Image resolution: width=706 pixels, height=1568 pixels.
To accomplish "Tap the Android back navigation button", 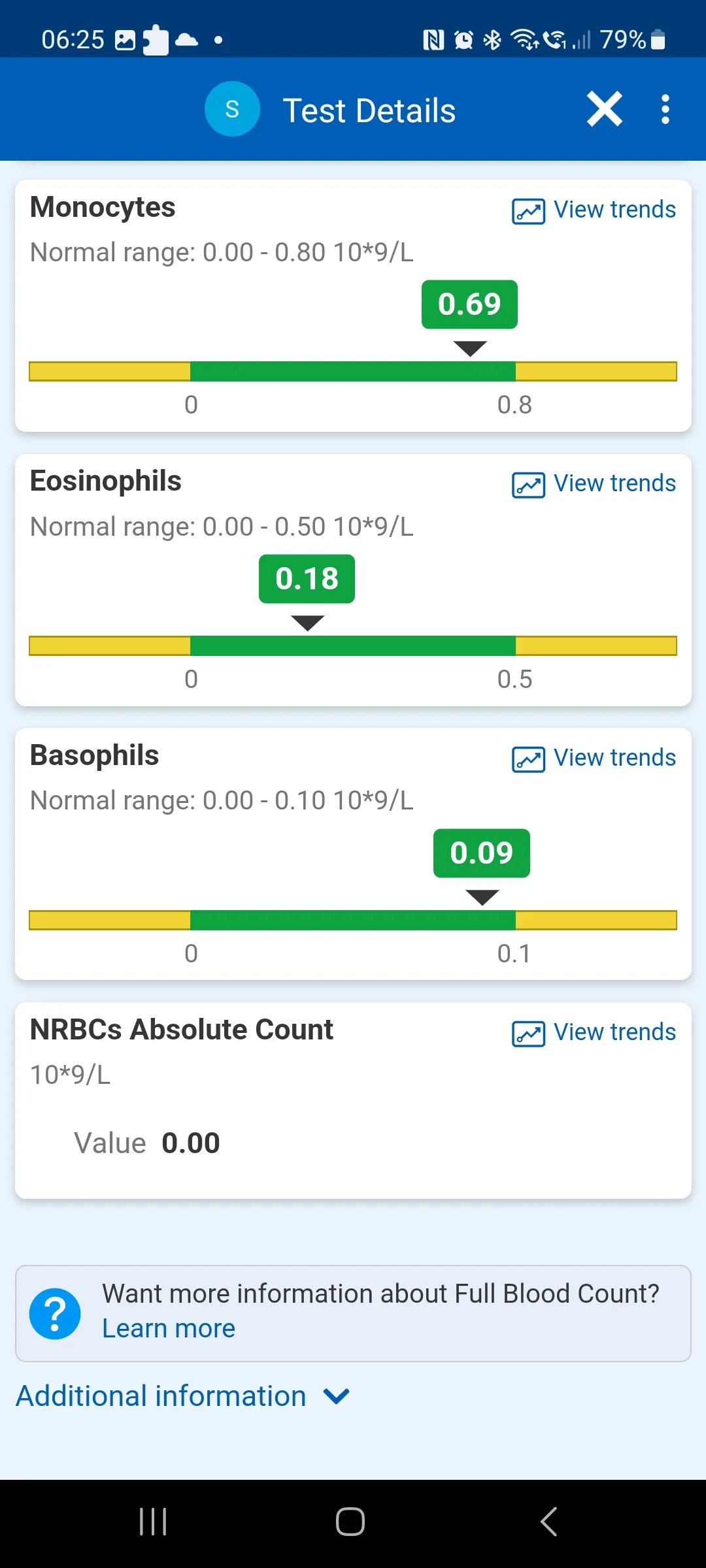I will click(x=549, y=1522).
